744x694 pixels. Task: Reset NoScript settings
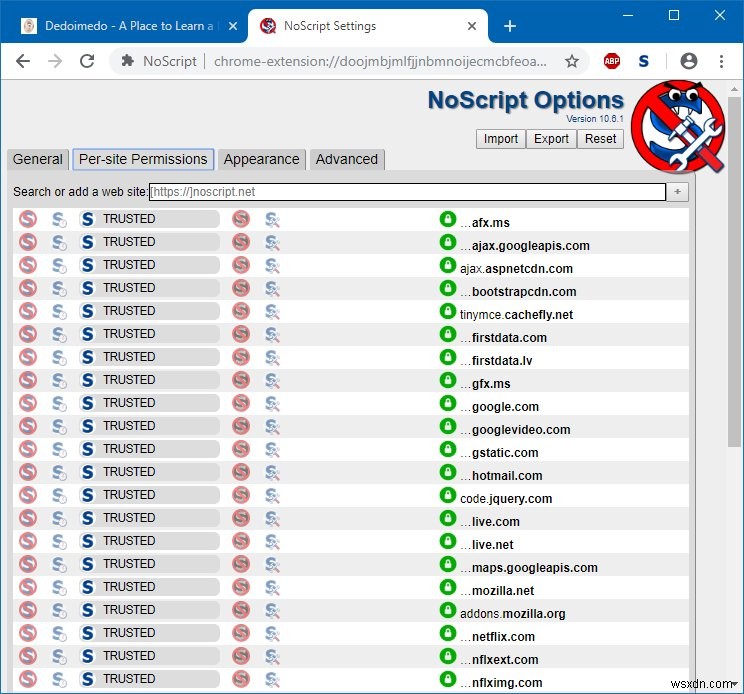pos(600,139)
